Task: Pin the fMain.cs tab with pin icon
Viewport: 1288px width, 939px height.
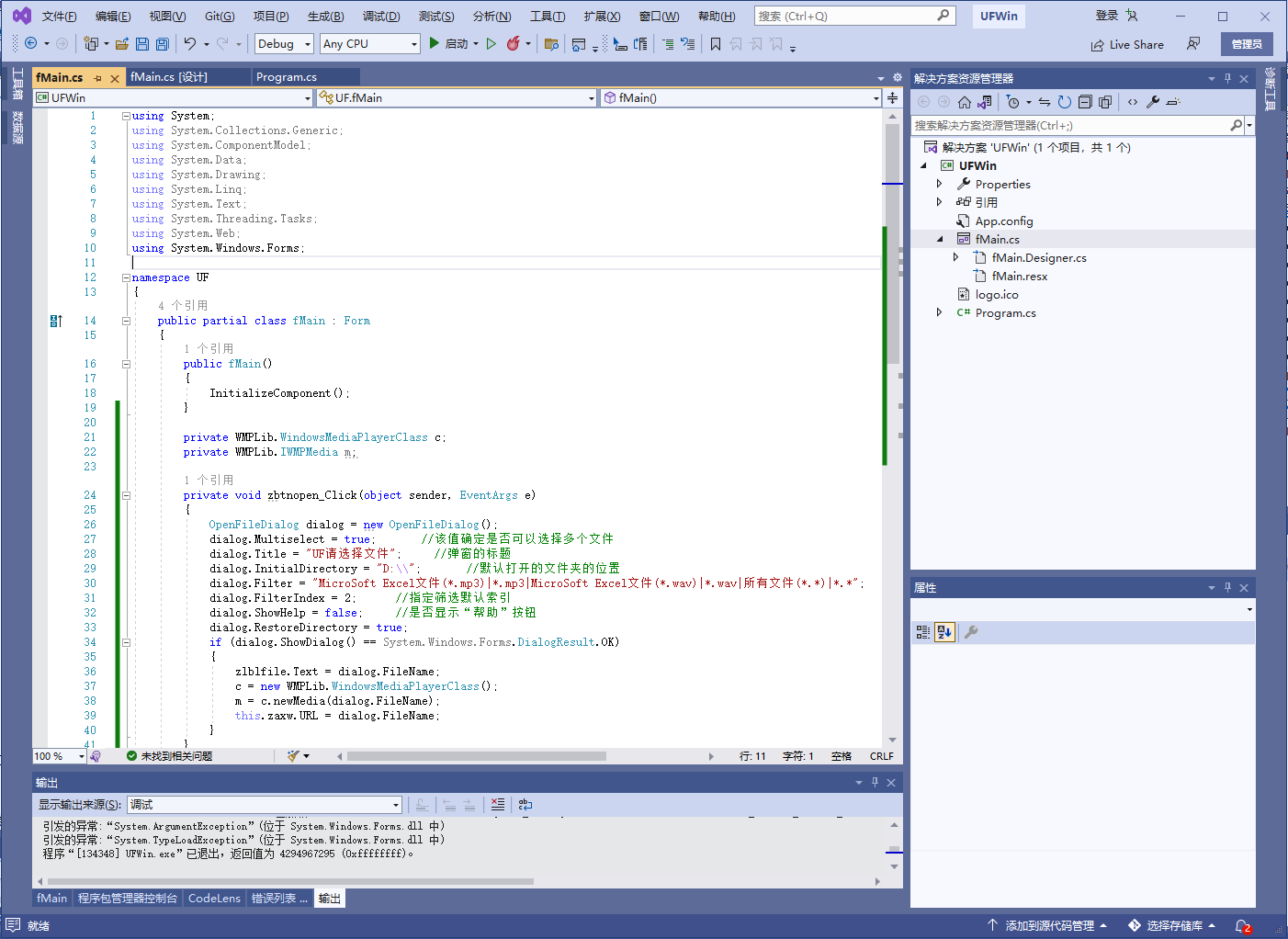Action: (98, 78)
